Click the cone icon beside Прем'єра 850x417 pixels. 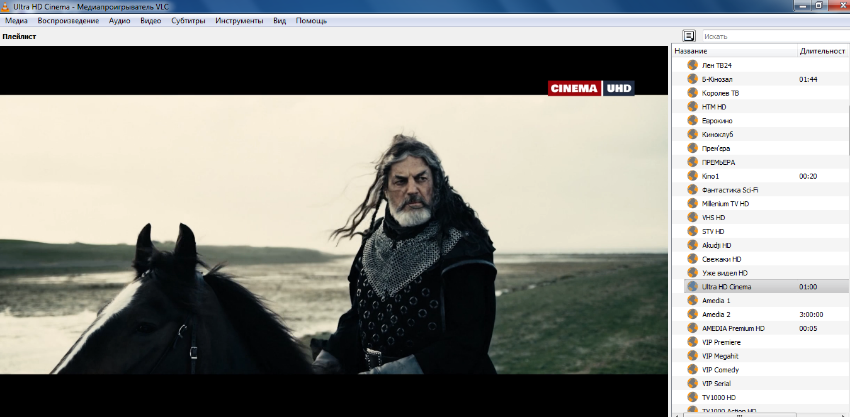point(692,148)
